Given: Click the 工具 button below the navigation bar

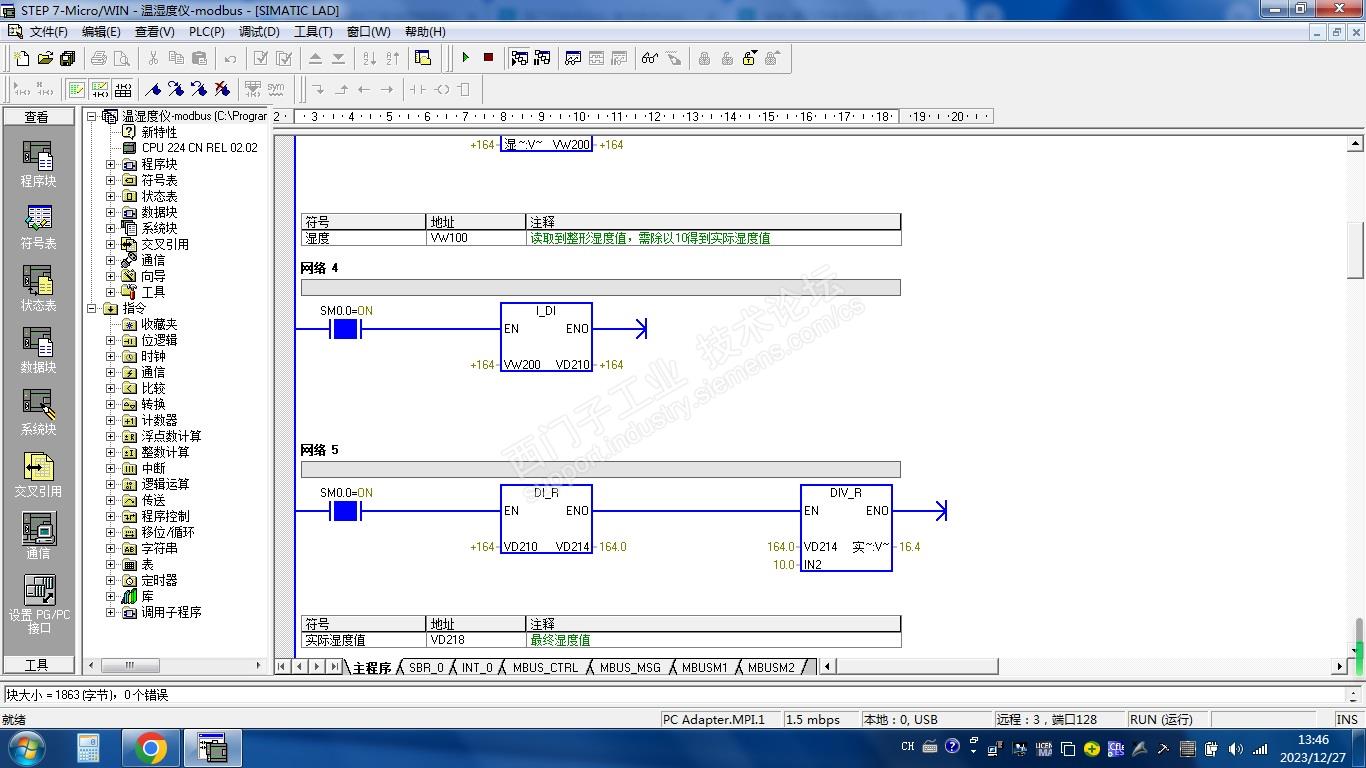Looking at the screenshot, I should (37, 665).
